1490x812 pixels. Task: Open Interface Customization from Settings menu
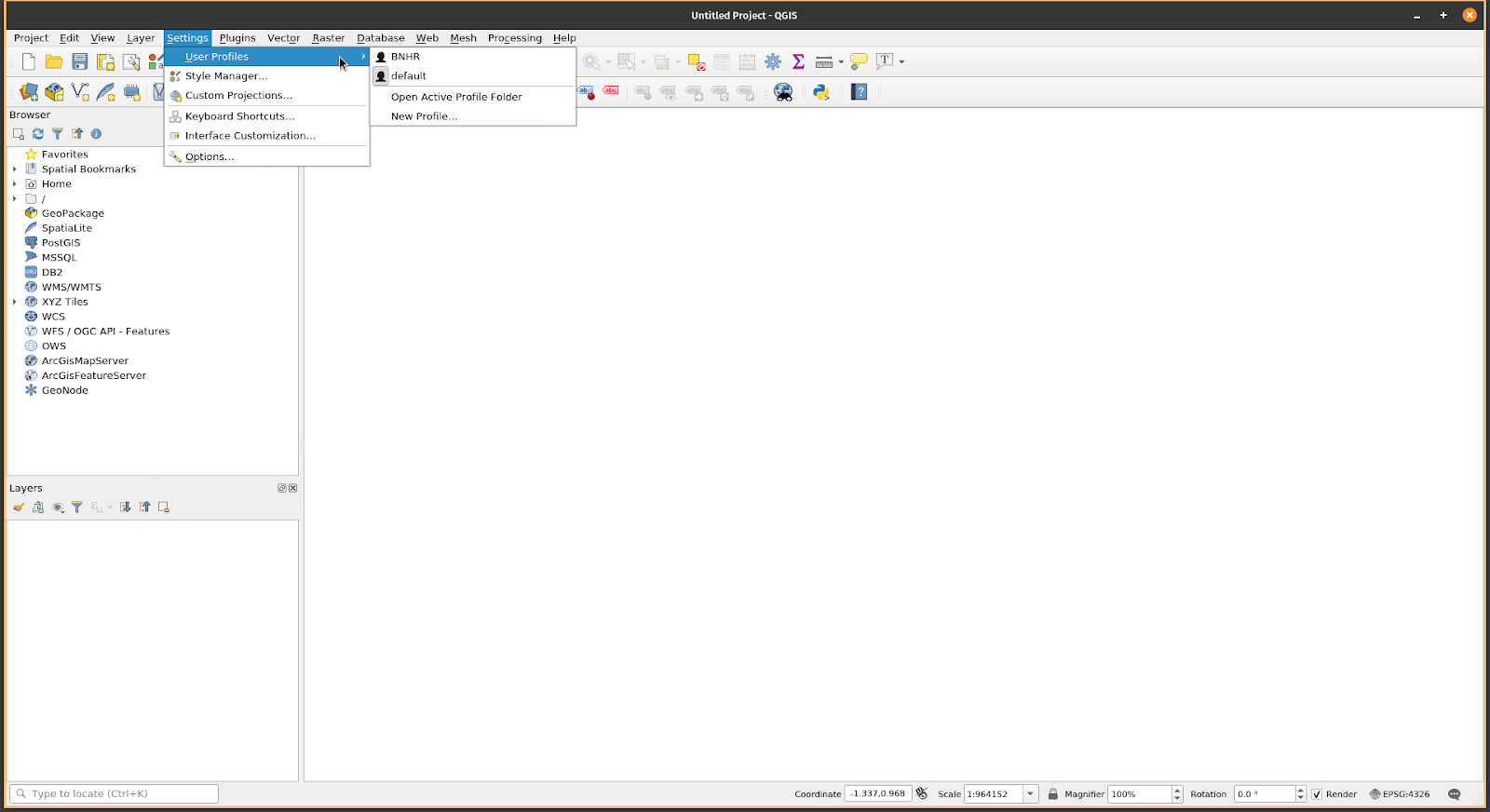(x=267, y=136)
